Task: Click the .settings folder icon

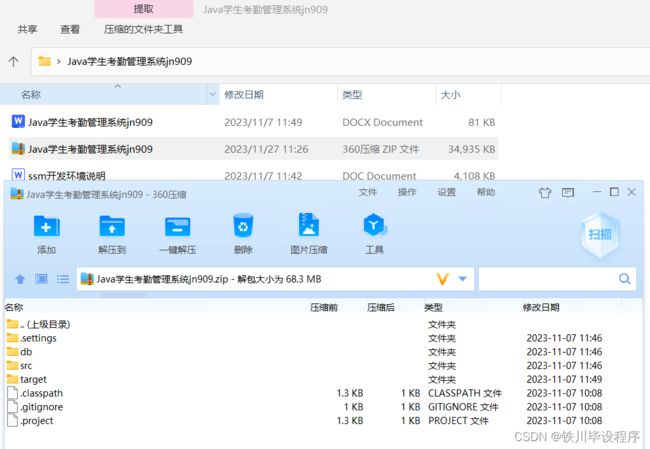Action: [x=12, y=337]
